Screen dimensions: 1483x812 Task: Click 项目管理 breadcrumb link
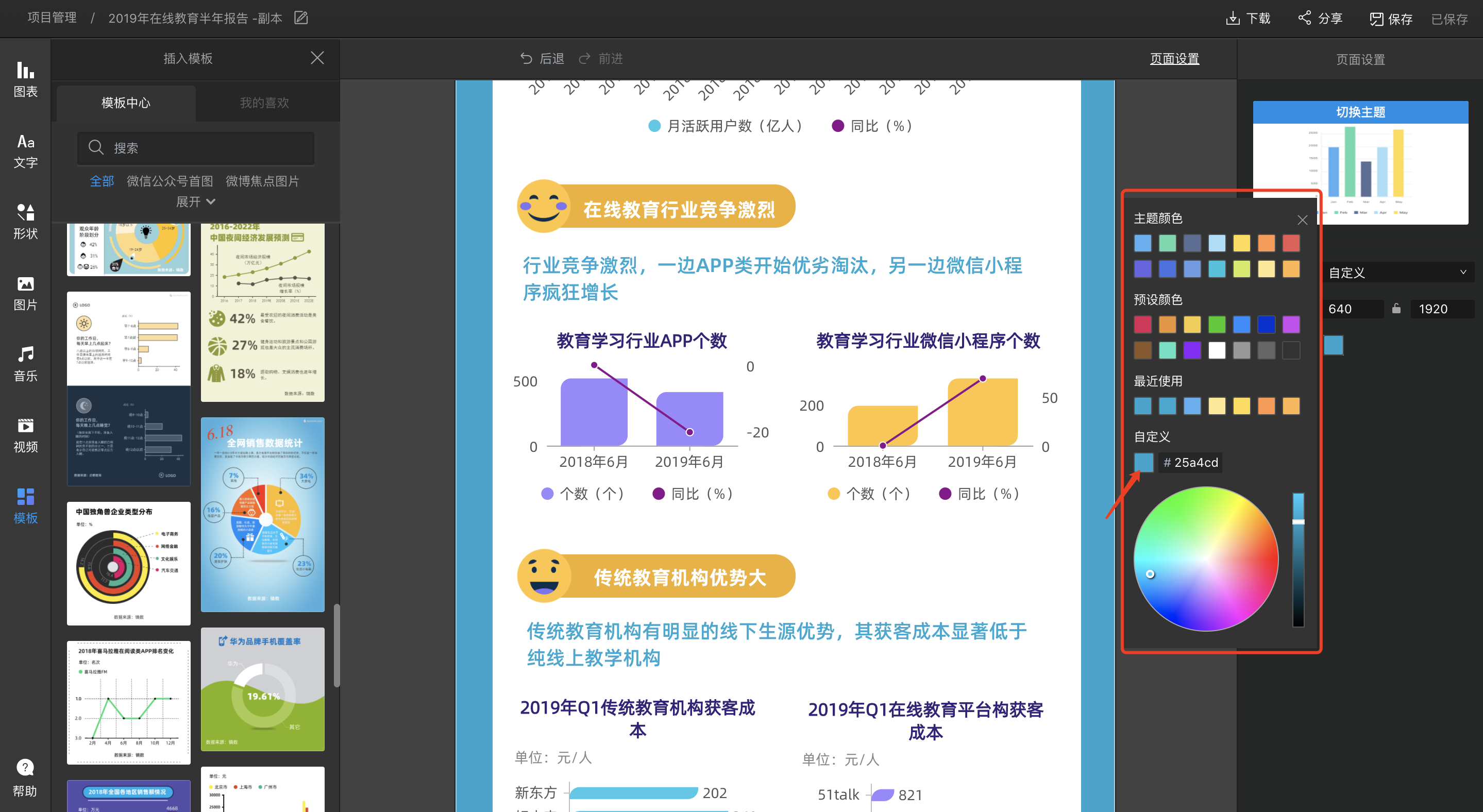(x=52, y=18)
